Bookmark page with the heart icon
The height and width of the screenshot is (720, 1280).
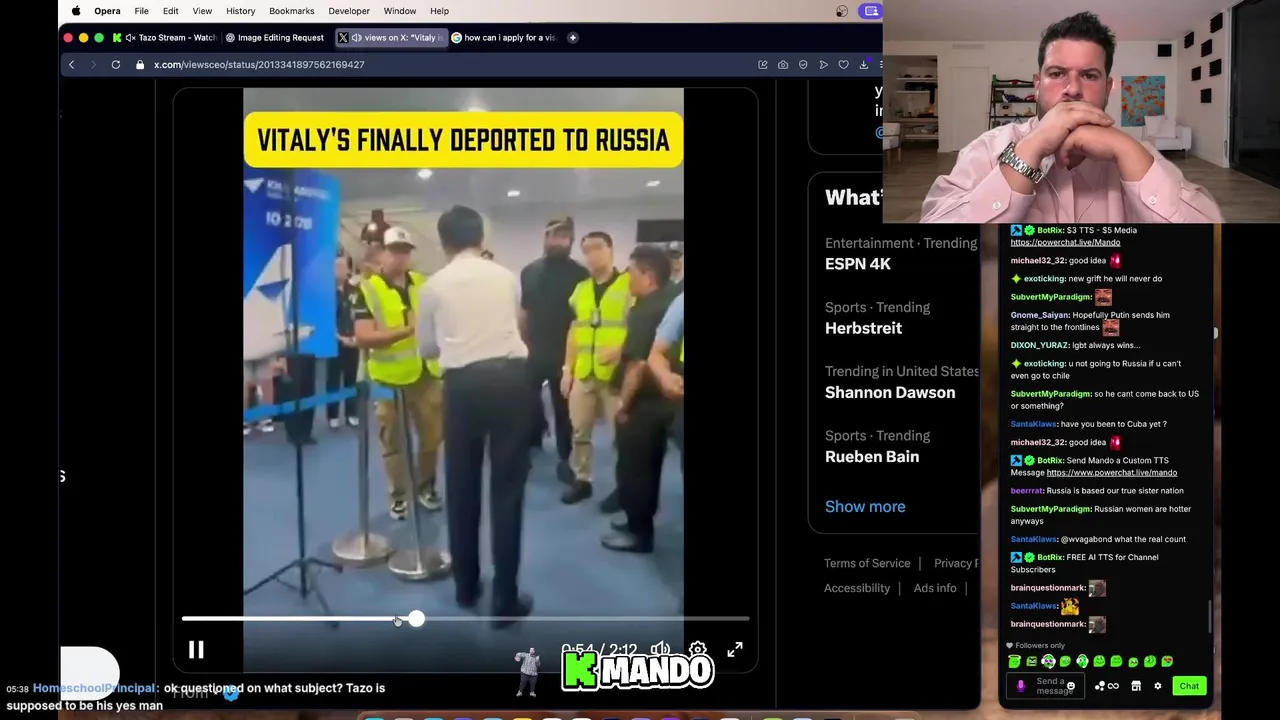843,64
